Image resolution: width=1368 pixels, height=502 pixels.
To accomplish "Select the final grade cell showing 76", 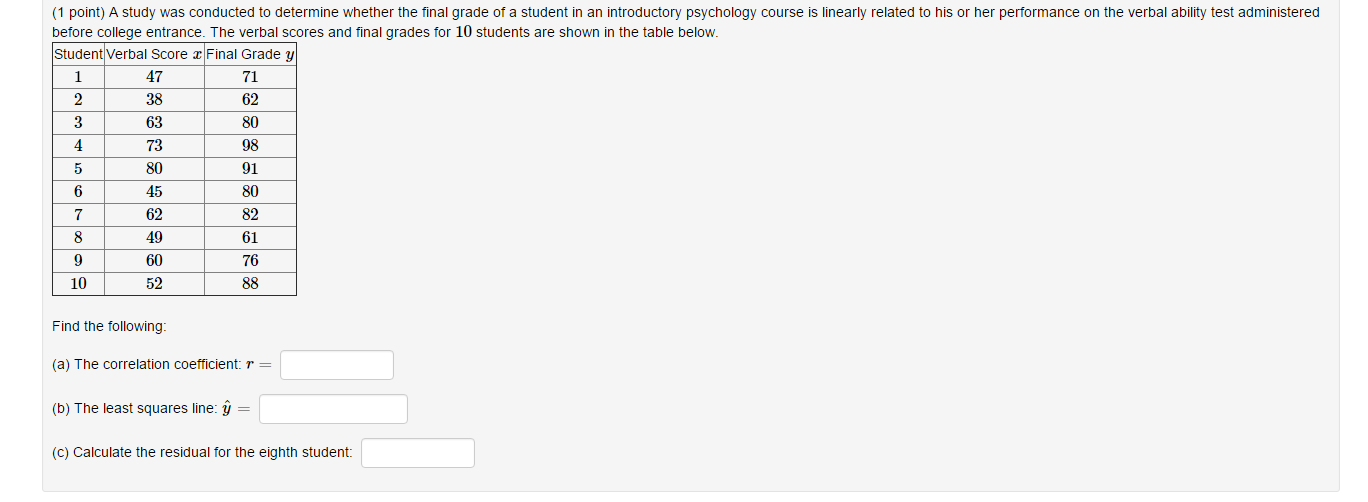I will pyautogui.click(x=250, y=261).
